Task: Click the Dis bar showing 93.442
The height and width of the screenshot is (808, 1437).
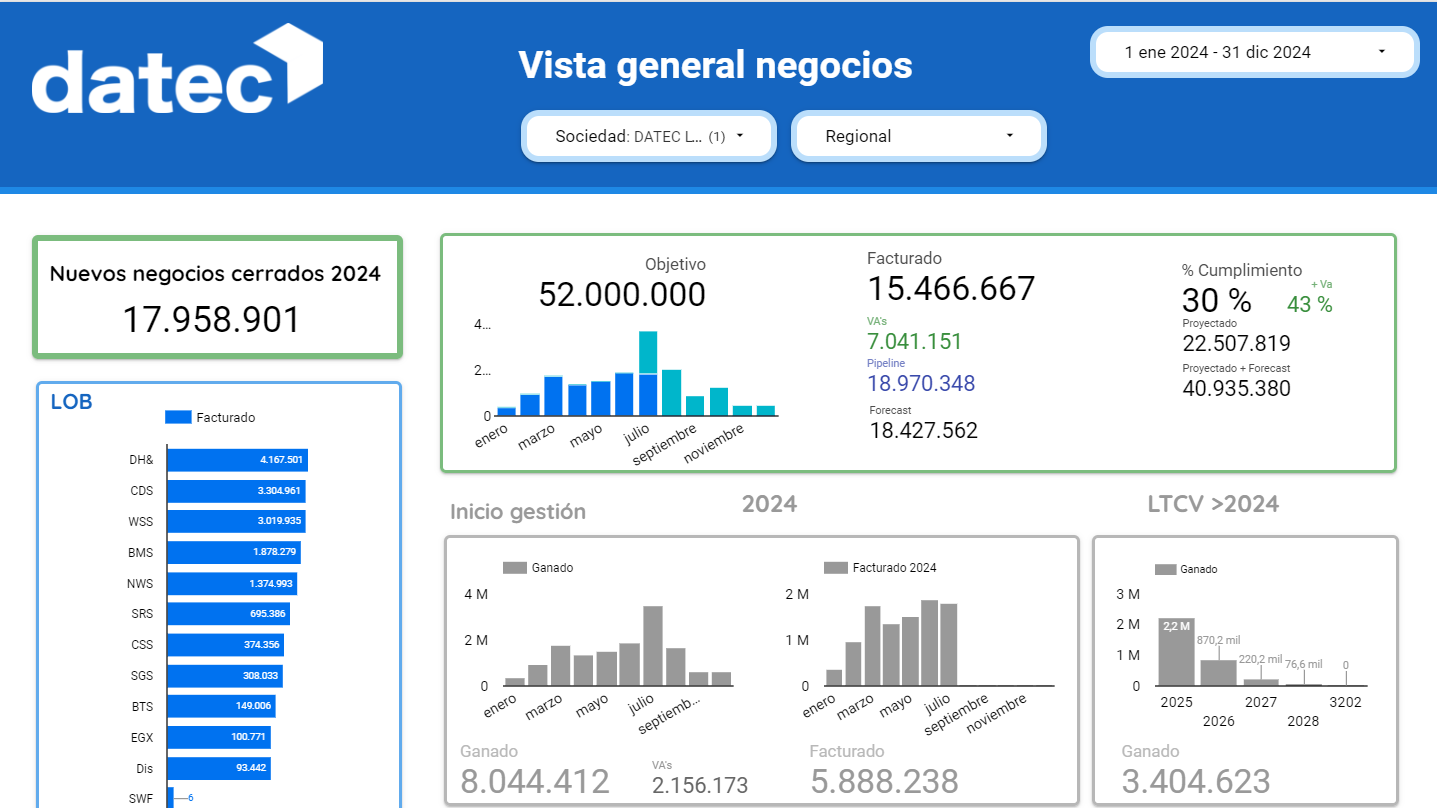Action: (x=219, y=768)
